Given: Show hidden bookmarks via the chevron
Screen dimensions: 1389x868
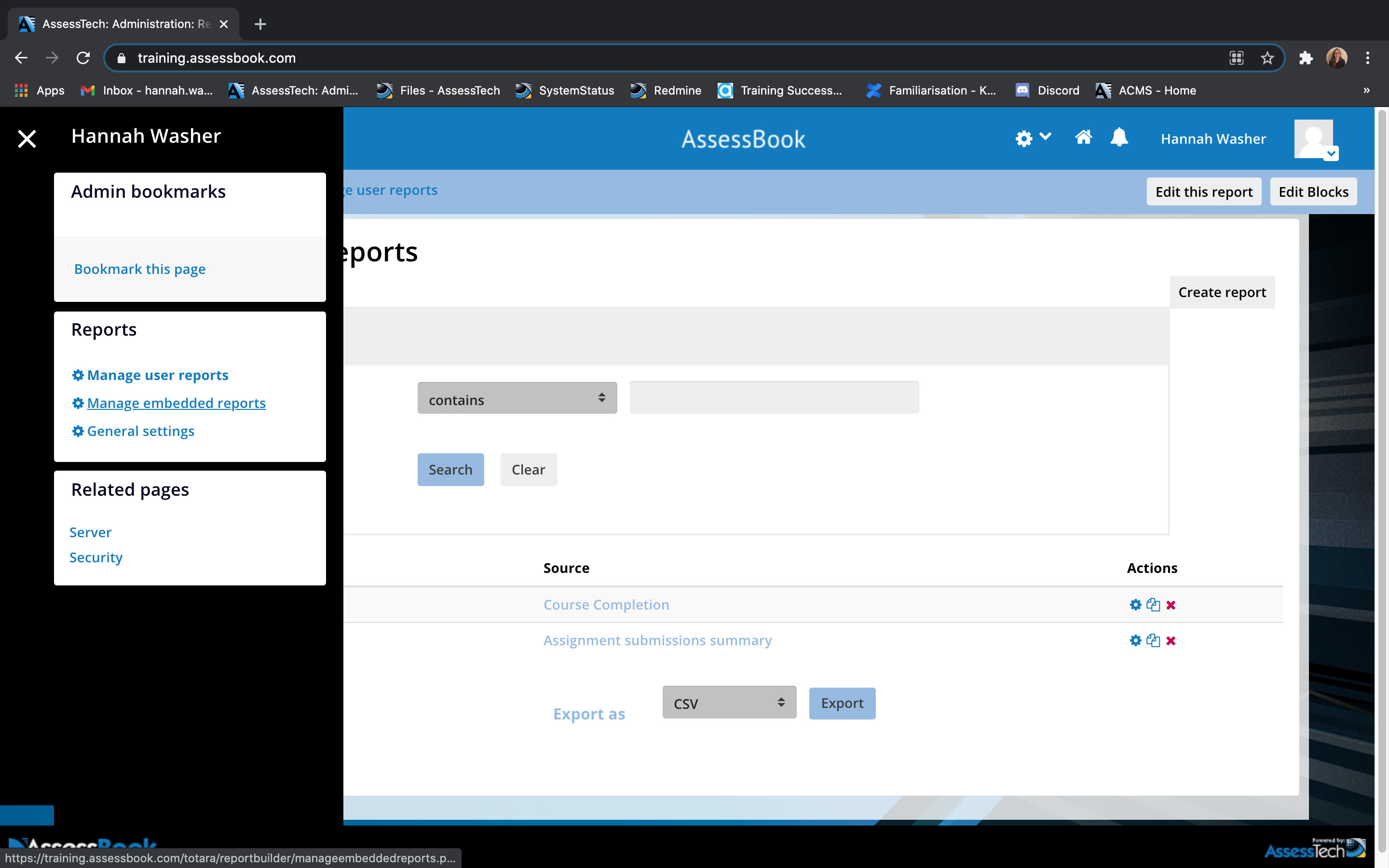Looking at the screenshot, I should click(1367, 90).
